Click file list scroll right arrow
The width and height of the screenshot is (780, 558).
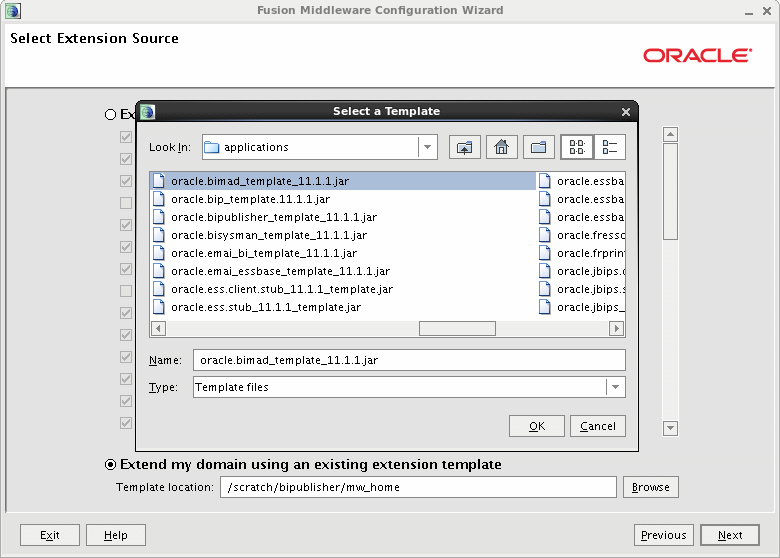pos(616,328)
